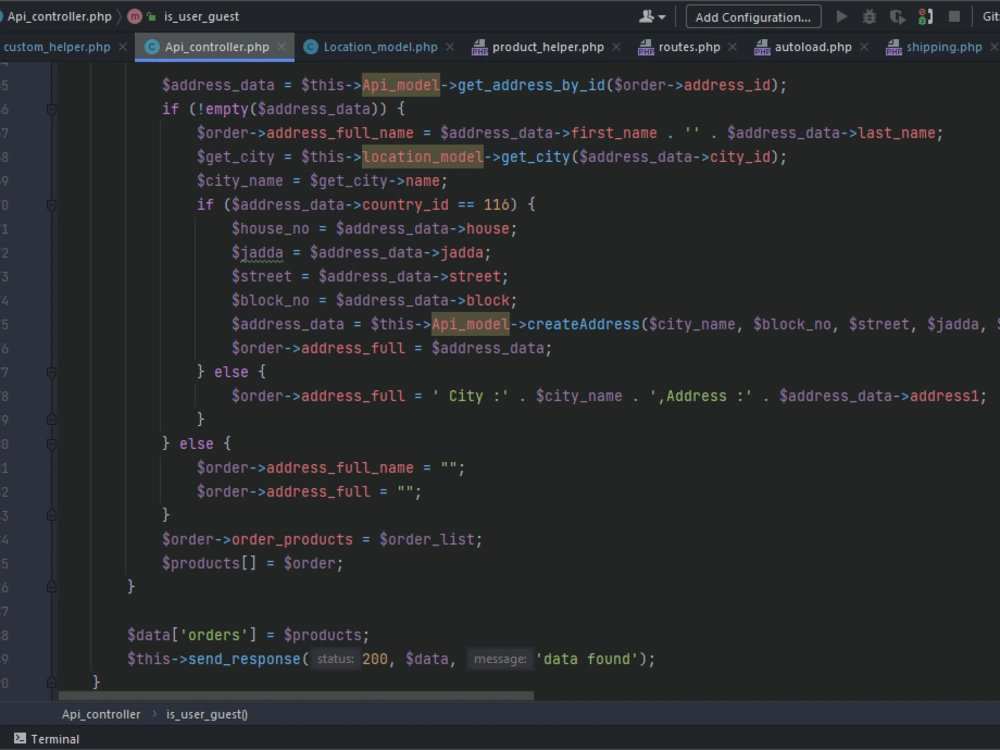Click is_user_guest method in top breadcrumb
This screenshot has width=1000, height=750.
[202, 17]
